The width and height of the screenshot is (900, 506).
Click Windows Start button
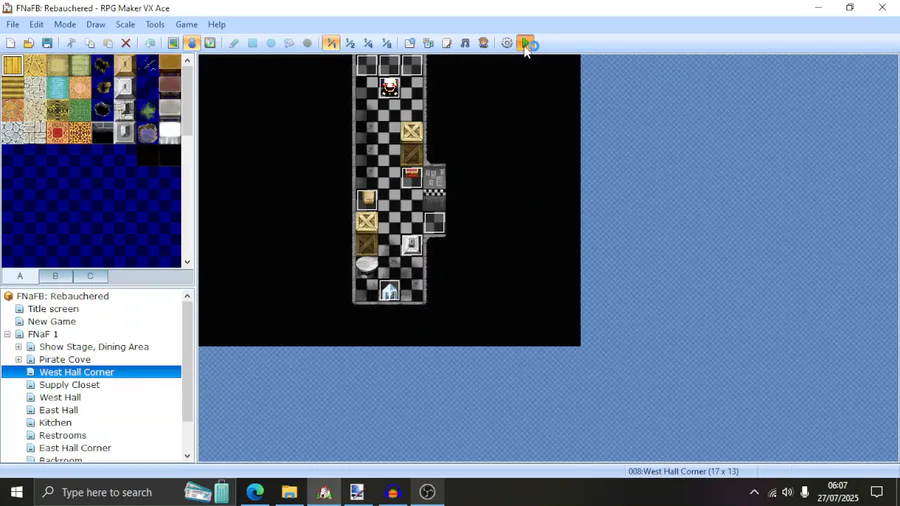[x=17, y=492]
